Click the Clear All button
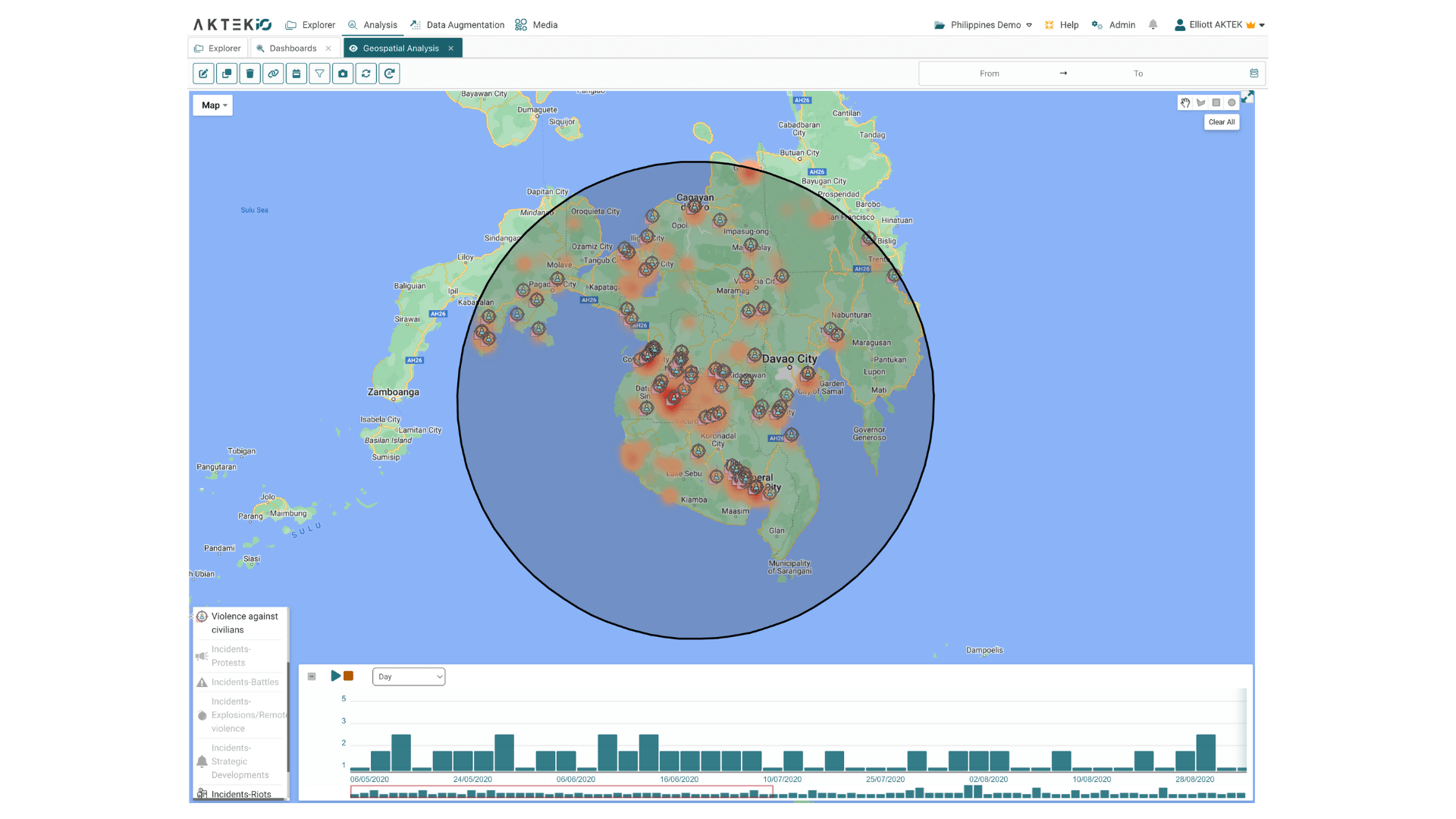Image resolution: width=1456 pixels, height=819 pixels. 1221,122
